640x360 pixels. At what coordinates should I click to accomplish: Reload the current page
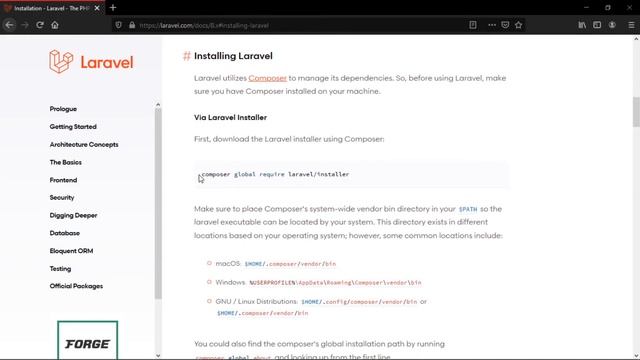click(x=40, y=25)
